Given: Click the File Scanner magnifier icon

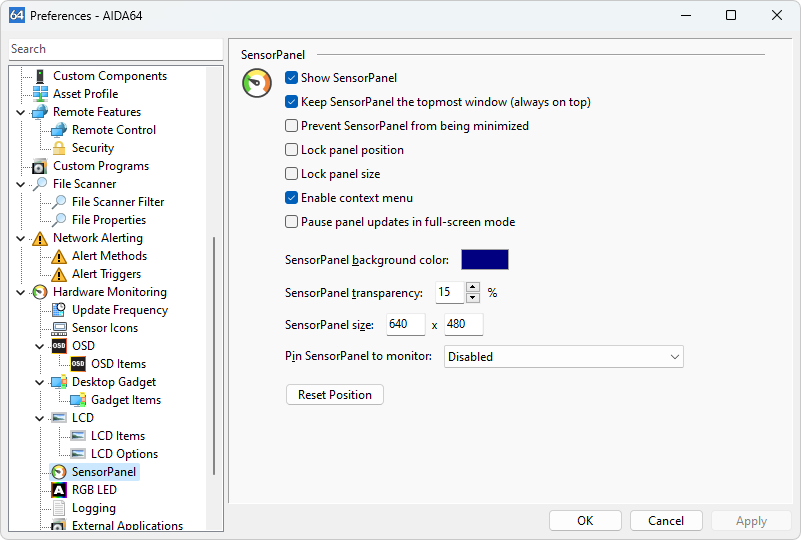Looking at the screenshot, I should (40, 184).
